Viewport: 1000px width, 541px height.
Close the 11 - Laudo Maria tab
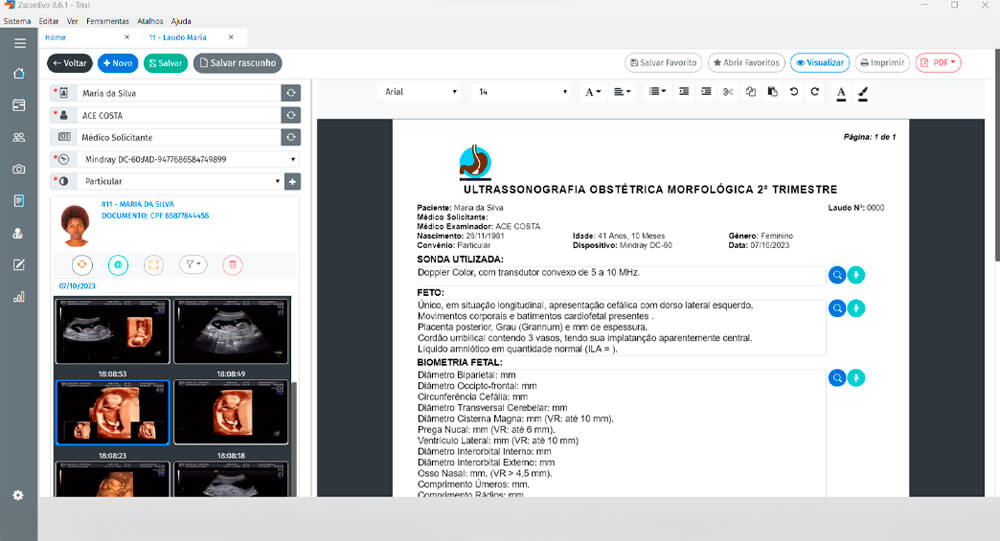pos(231,37)
